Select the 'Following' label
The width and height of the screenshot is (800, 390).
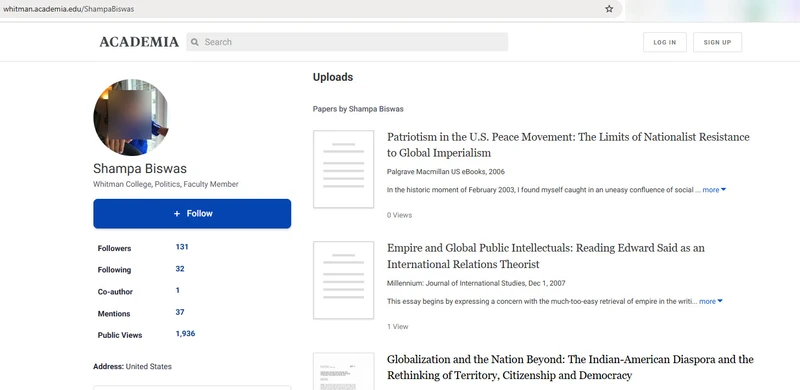point(114,270)
